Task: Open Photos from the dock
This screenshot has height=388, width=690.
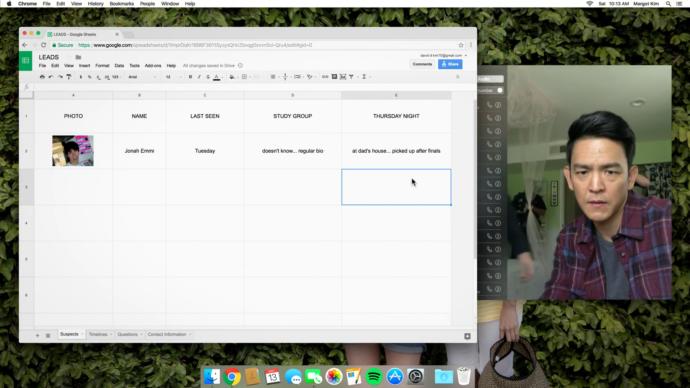Action: coord(334,377)
